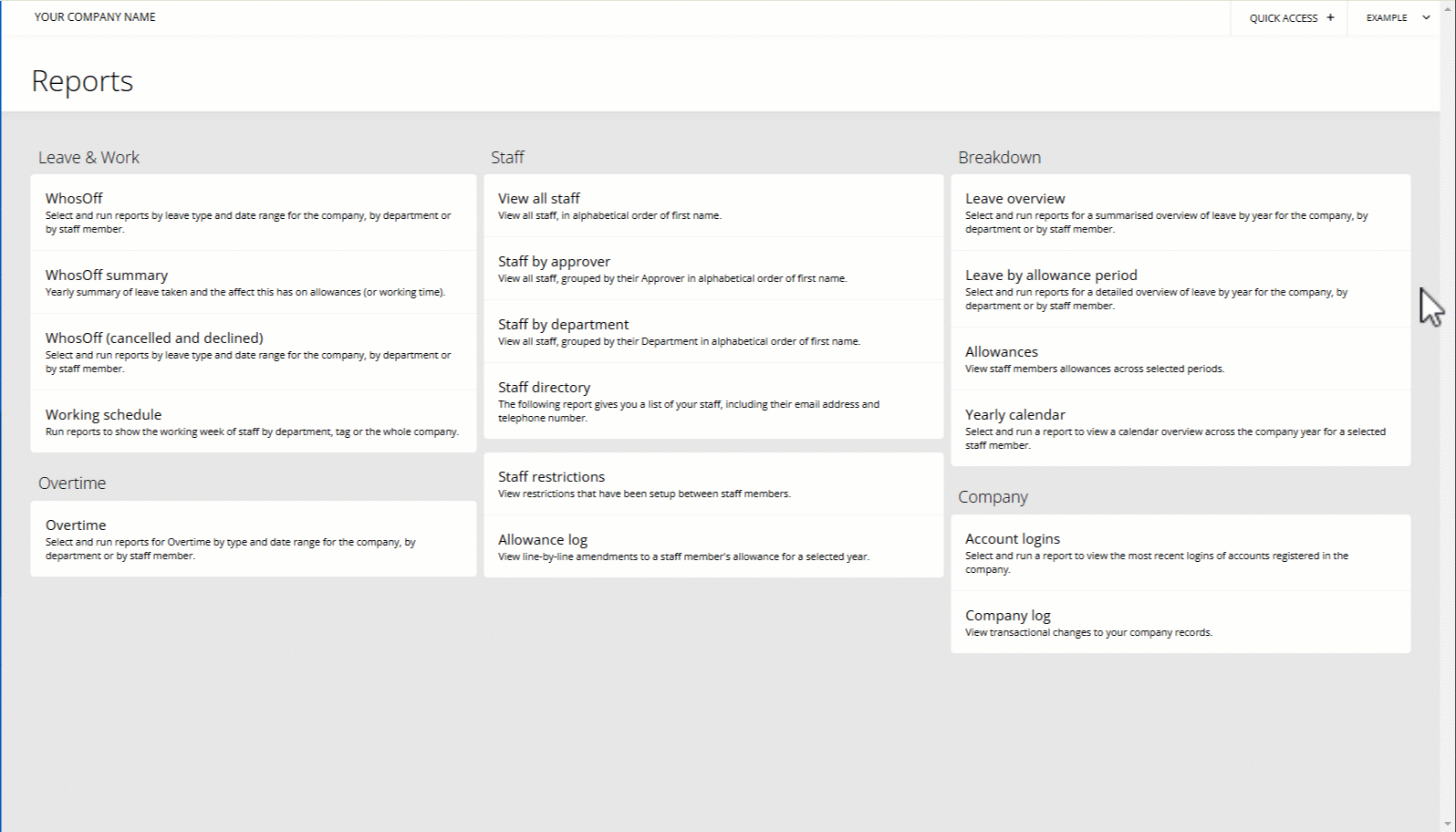Click YOUR COMPANY NAME header text
The width and height of the screenshot is (1456, 832).
coord(95,17)
